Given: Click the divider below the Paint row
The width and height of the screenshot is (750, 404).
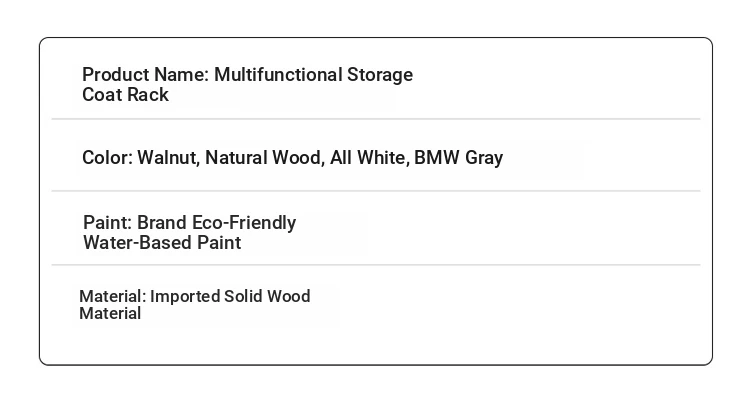Looking at the screenshot, I should pos(376,264).
